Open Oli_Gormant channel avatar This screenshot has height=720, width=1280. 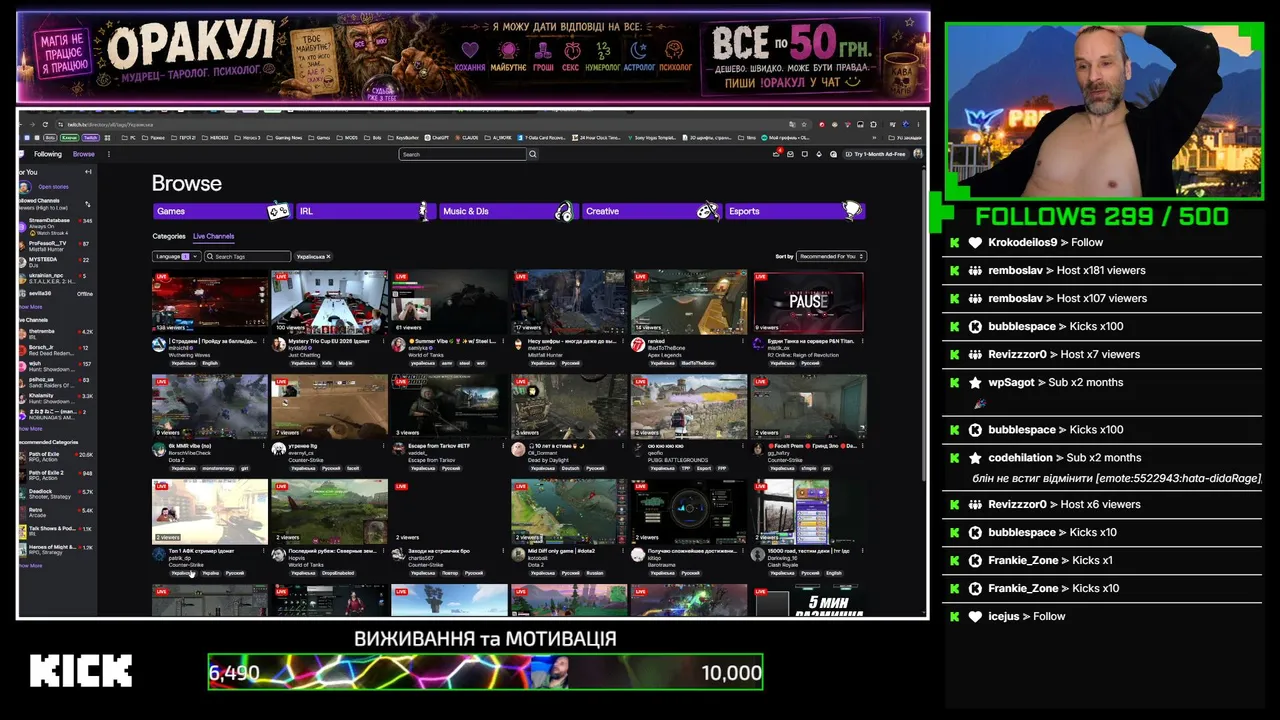tap(518, 450)
